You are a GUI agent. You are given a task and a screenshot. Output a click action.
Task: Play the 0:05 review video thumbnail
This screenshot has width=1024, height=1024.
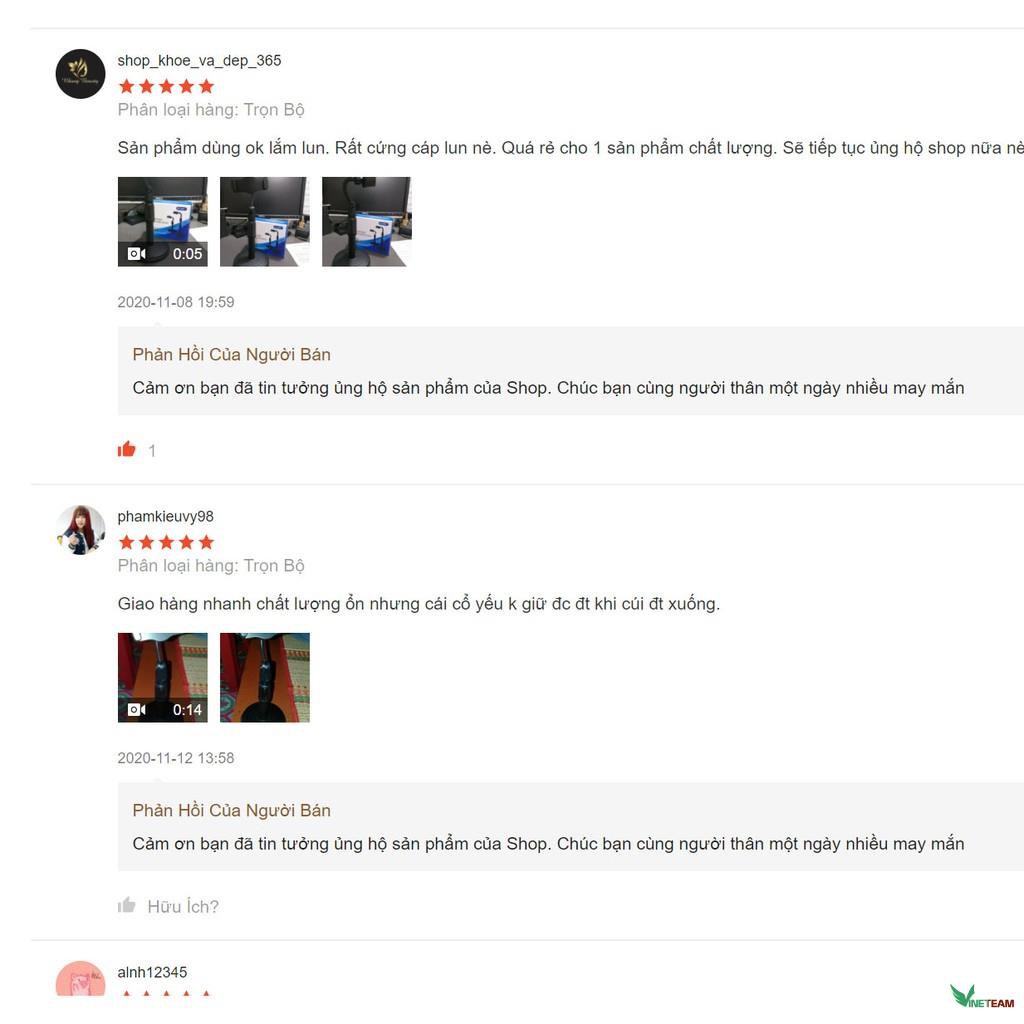[x=163, y=221]
